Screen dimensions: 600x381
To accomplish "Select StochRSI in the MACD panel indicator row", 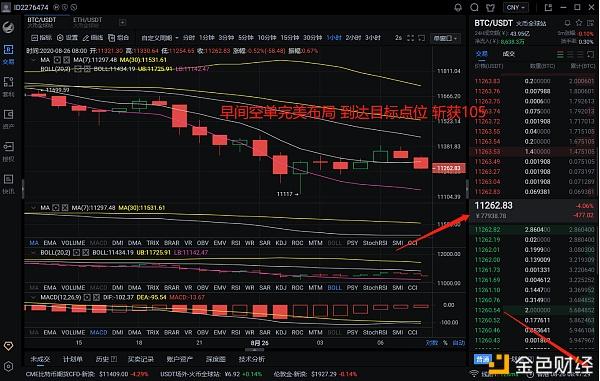I will coord(375,332).
